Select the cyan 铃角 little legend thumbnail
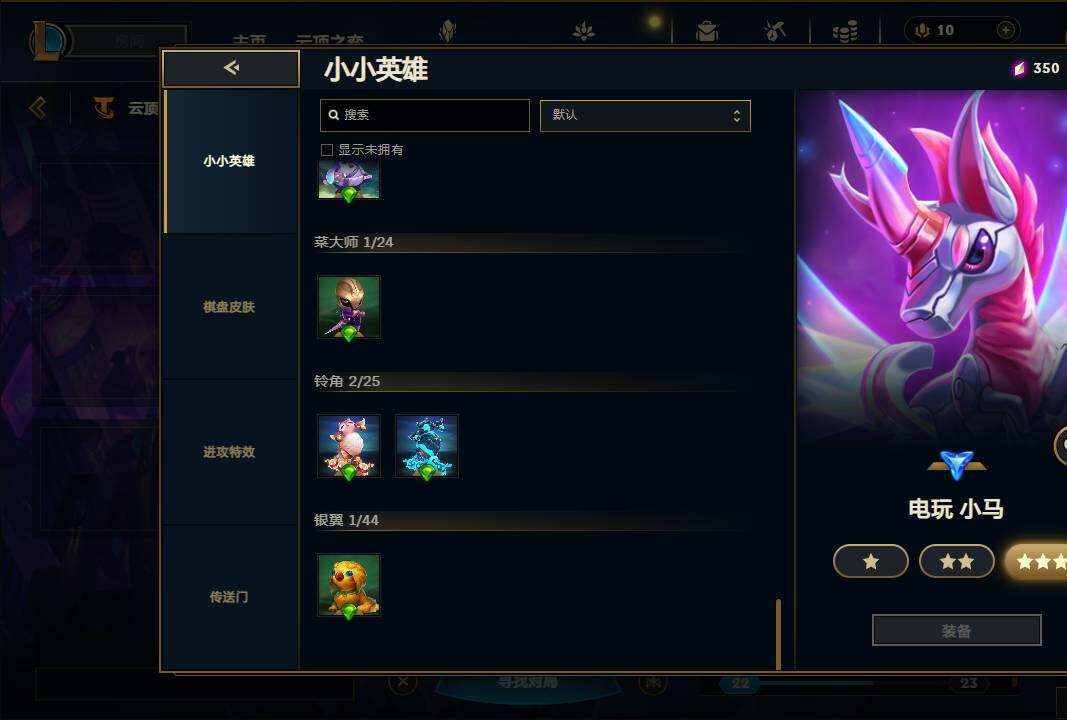Image resolution: width=1067 pixels, height=720 pixels. click(x=427, y=446)
